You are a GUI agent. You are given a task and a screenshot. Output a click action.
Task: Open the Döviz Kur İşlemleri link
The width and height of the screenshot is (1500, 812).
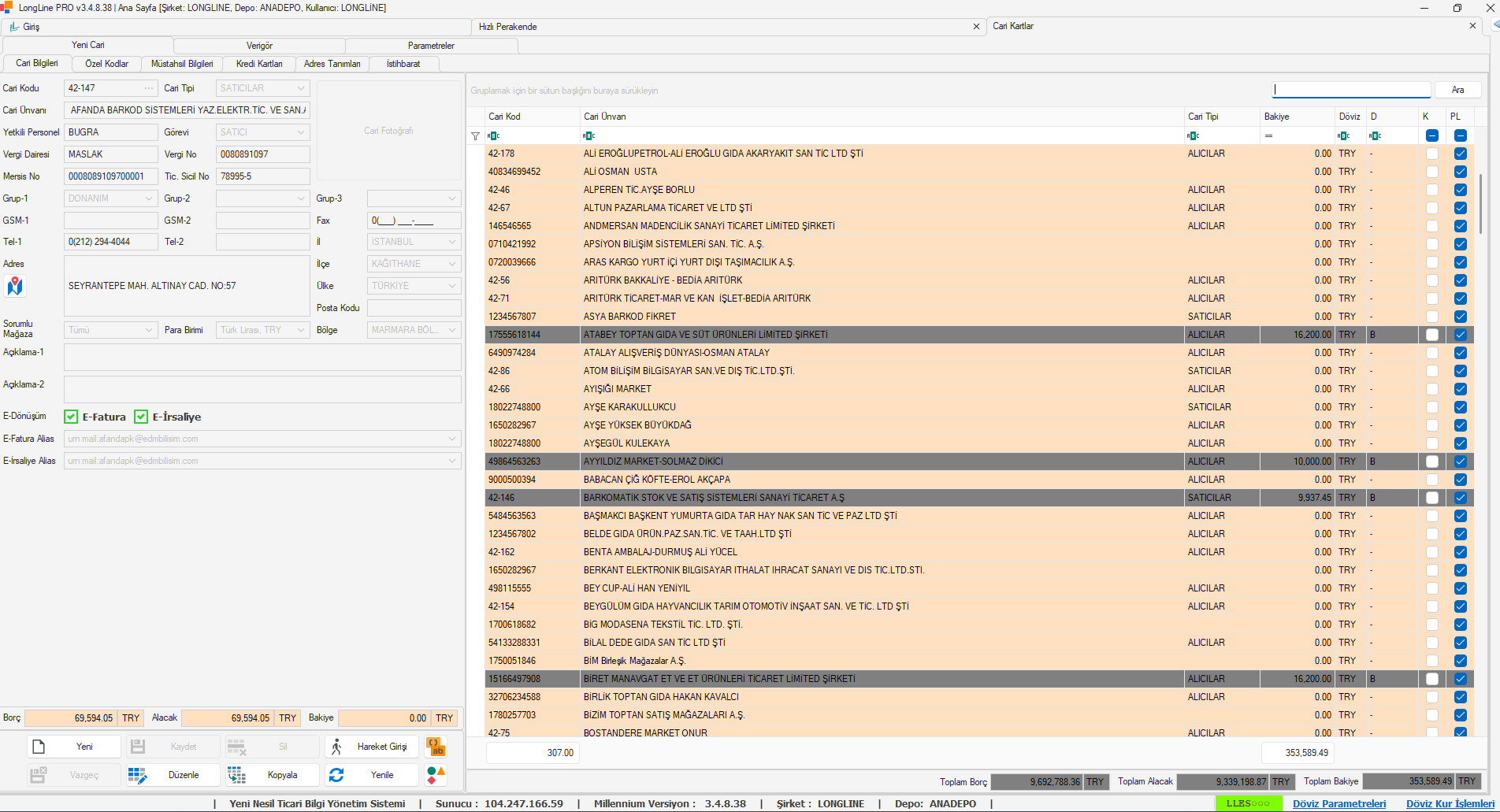click(x=1450, y=803)
